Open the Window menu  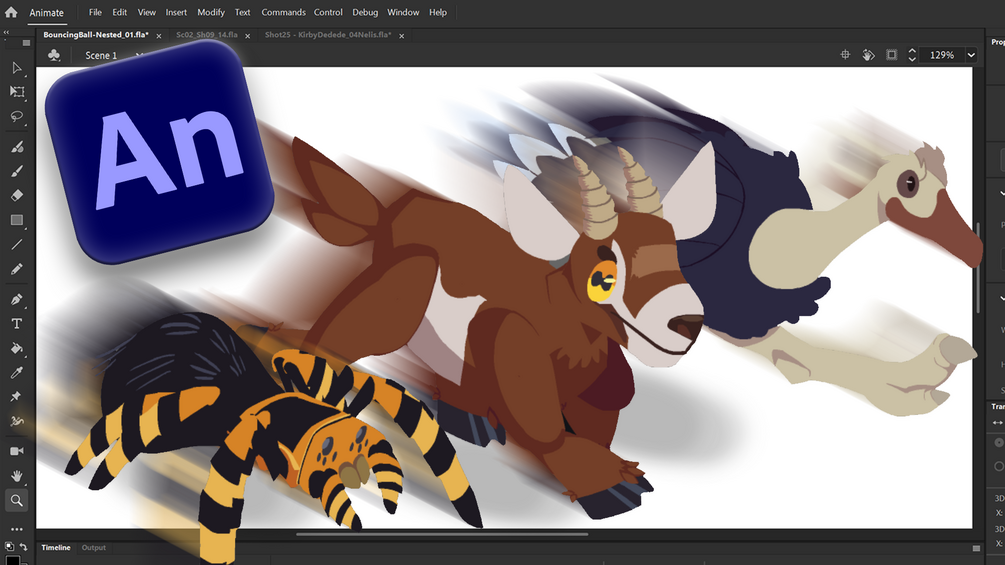point(403,12)
